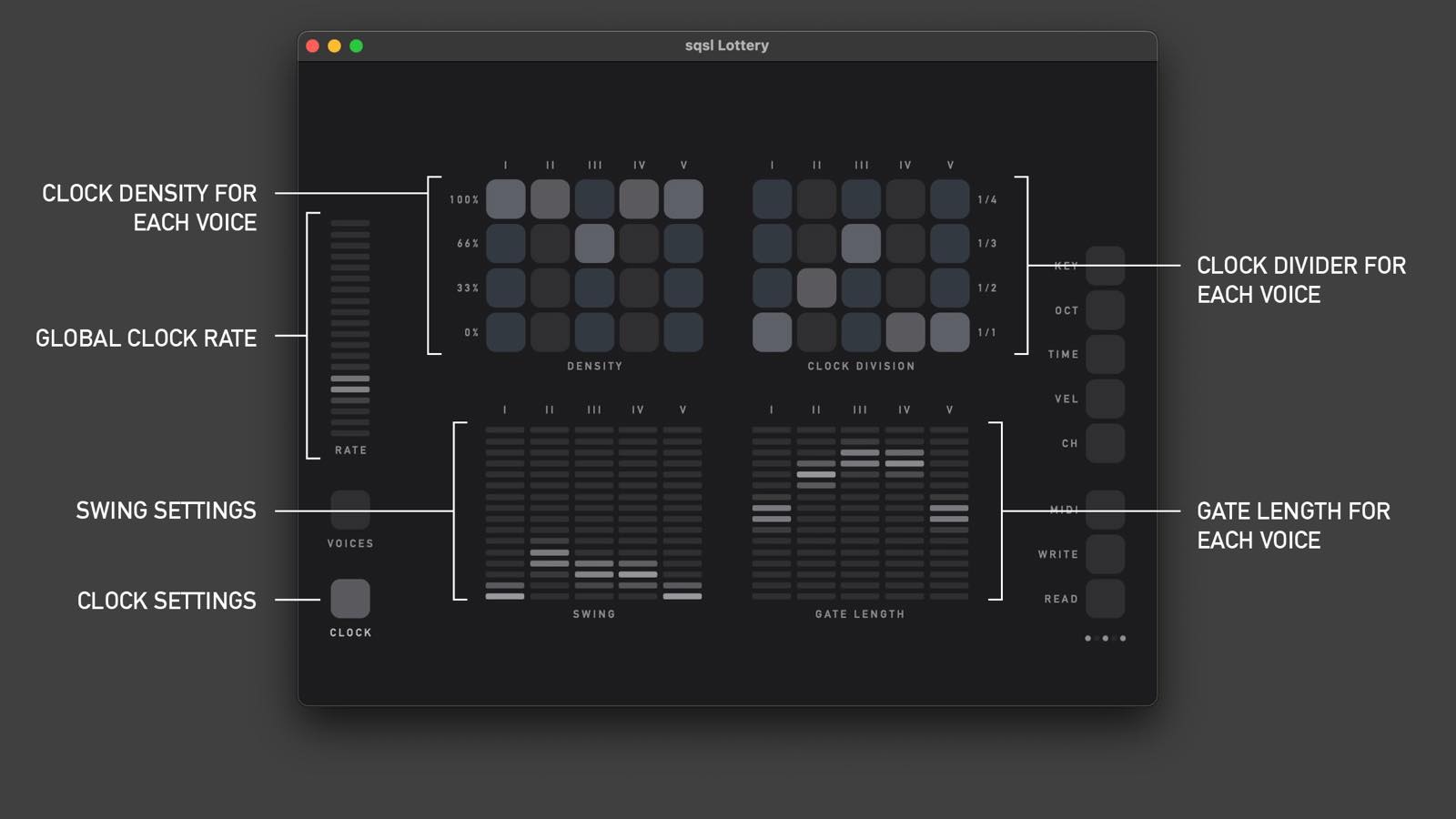Adjust gate length slider for voice V
The width and height of the screenshot is (1456, 819).
pyautogui.click(x=949, y=513)
